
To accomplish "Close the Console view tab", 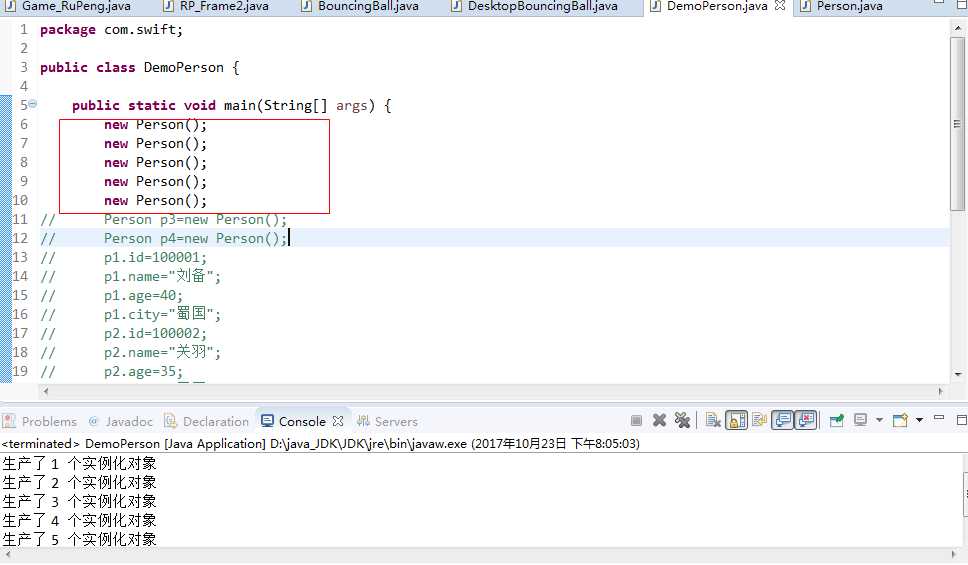I will (338, 421).
